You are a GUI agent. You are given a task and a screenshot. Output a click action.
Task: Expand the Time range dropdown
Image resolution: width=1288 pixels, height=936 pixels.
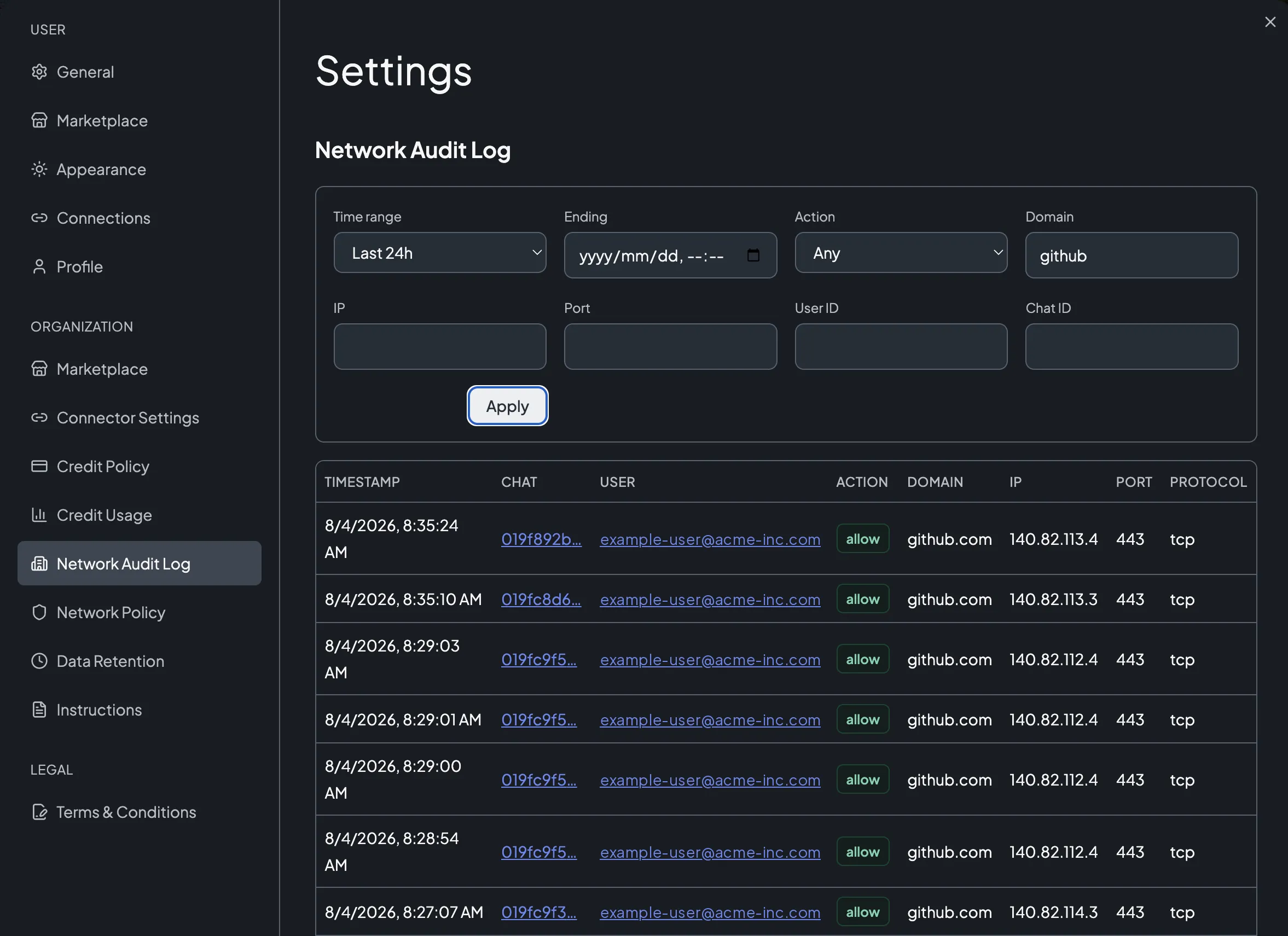coord(439,253)
